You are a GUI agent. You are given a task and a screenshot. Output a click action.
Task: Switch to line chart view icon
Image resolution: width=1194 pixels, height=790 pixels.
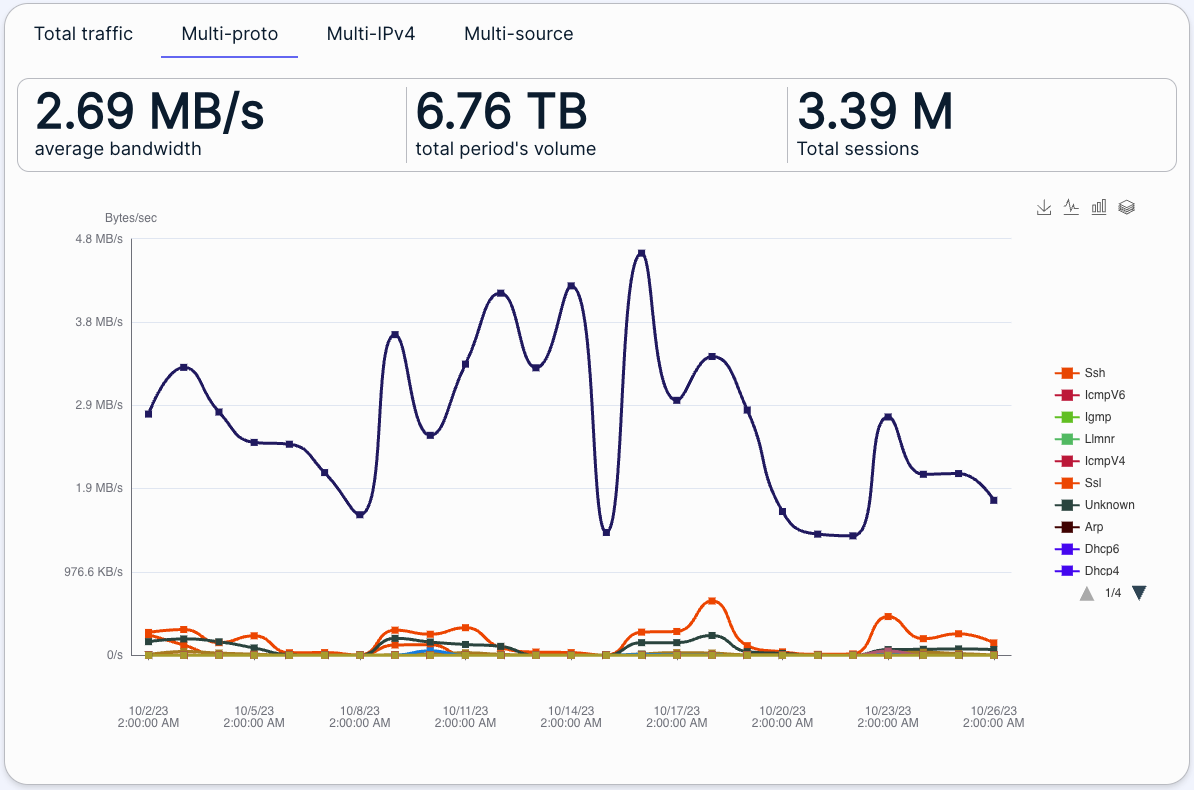[1071, 207]
